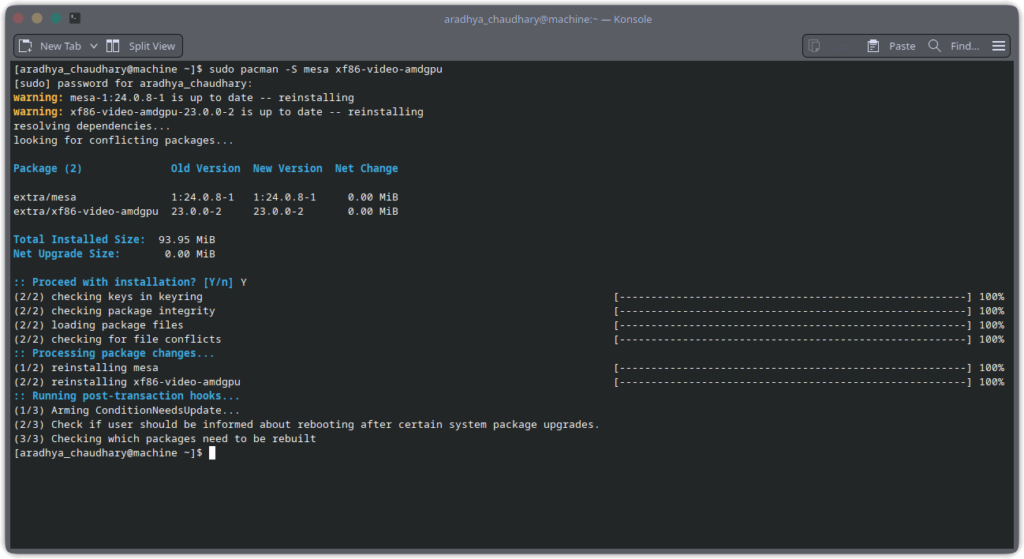Open a New Tab in Konsole
Screen dimensions: 1024x559
click(50, 46)
